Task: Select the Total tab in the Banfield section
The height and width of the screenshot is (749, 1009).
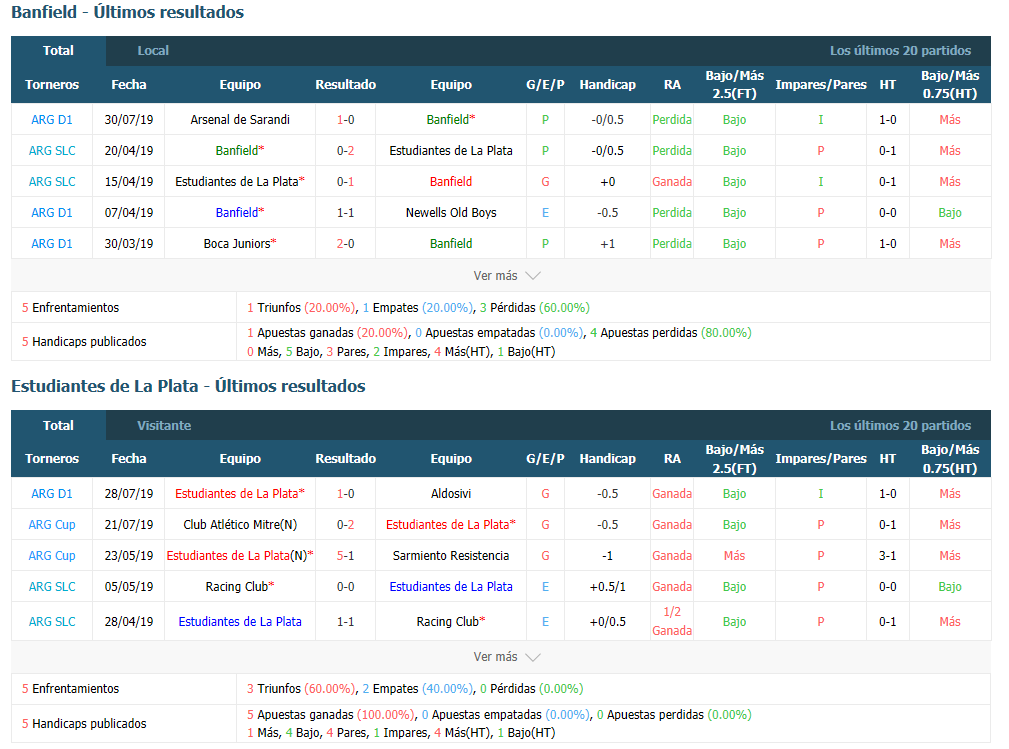Action: pos(59,50)
